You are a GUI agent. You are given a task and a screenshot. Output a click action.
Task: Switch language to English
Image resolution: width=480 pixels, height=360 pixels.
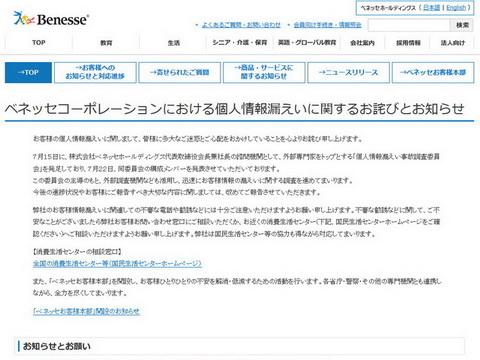coord(456,8)
